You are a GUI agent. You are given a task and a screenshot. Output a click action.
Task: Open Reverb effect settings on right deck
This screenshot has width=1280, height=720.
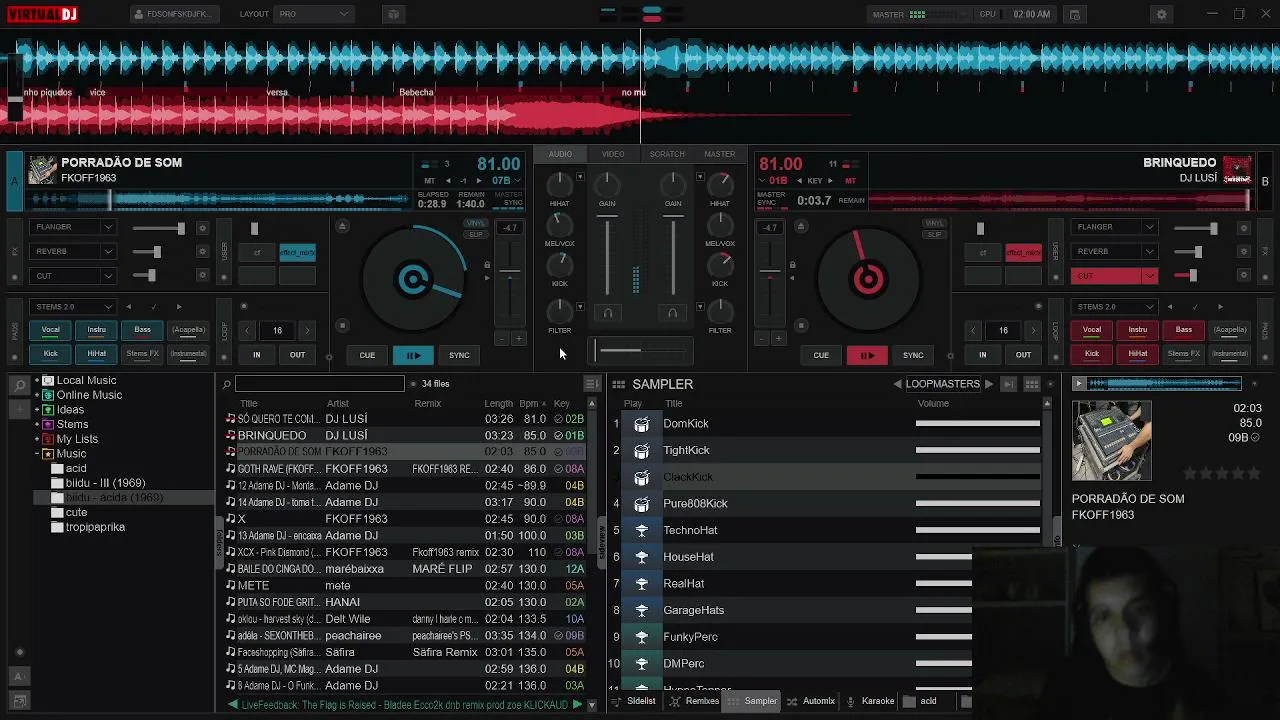(1243, 252)
